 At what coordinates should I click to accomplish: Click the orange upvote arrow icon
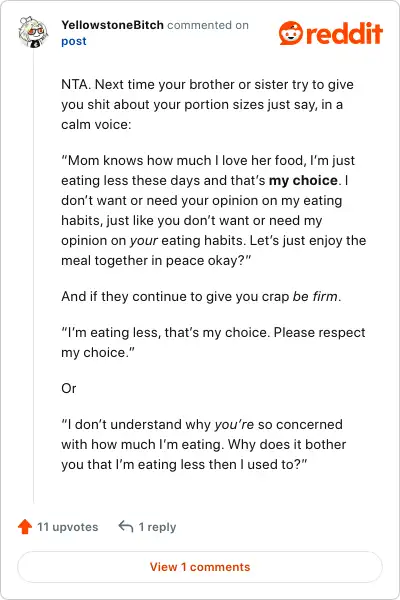click(x=25, y=527)
